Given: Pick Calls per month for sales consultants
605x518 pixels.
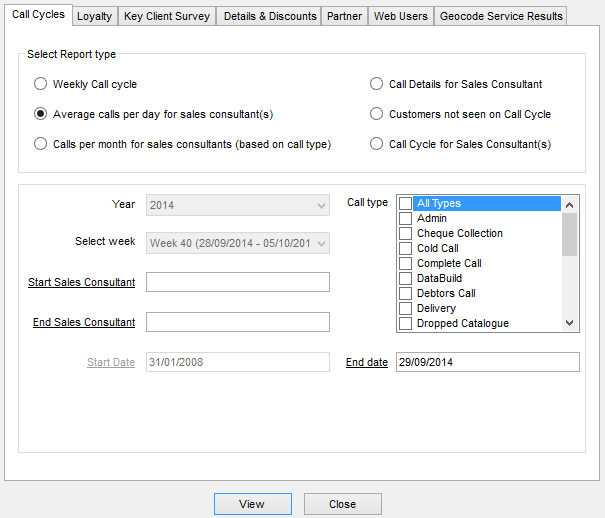Looking at the screenshot, I should coord(41,144).
